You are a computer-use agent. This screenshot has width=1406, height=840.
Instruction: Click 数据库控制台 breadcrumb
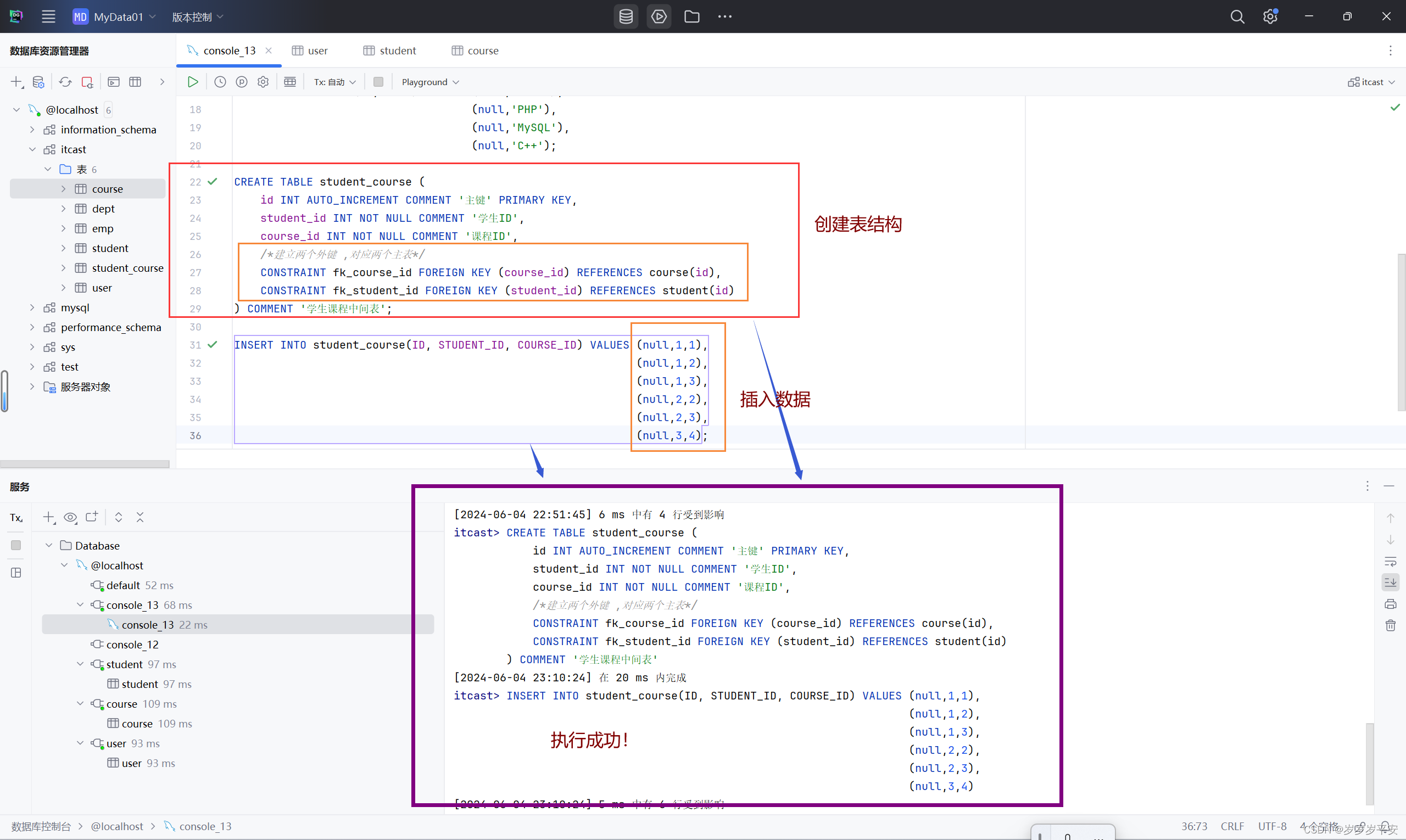coord(41,826)
